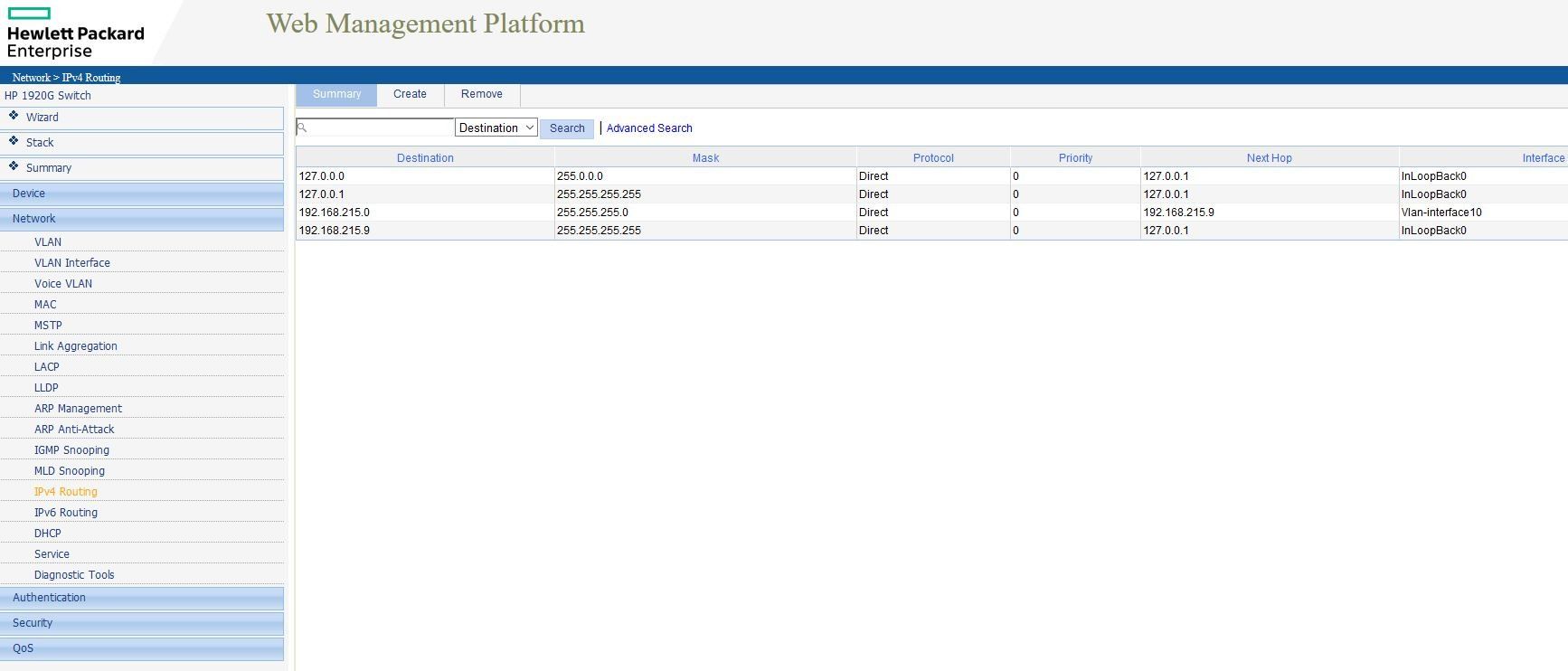1568x671 pixels.
Task: Select the 127.0.0.1 destination cell
Action: [425, 194]
